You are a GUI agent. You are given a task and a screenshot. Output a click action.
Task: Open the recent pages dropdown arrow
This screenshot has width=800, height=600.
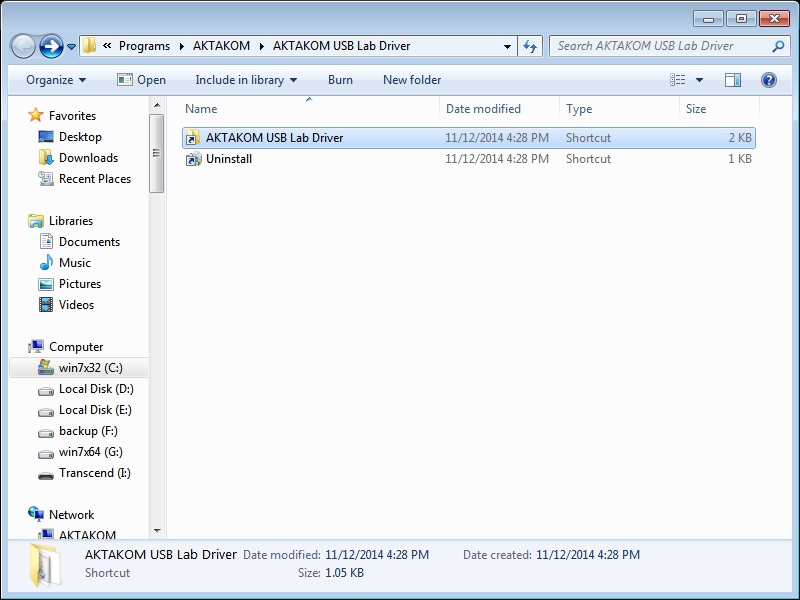[x=71, y=47]
